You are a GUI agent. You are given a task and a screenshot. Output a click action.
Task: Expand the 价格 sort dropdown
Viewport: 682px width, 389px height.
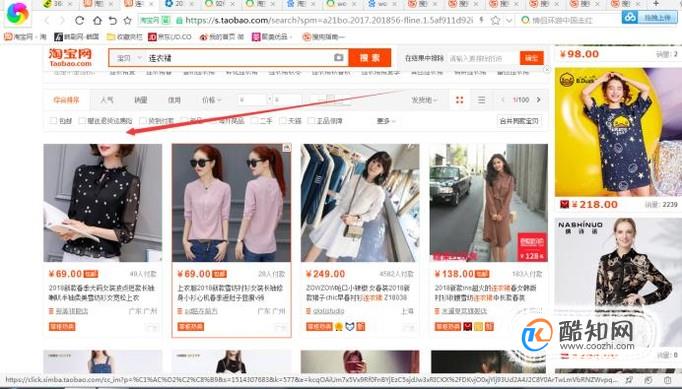(212, 100)
